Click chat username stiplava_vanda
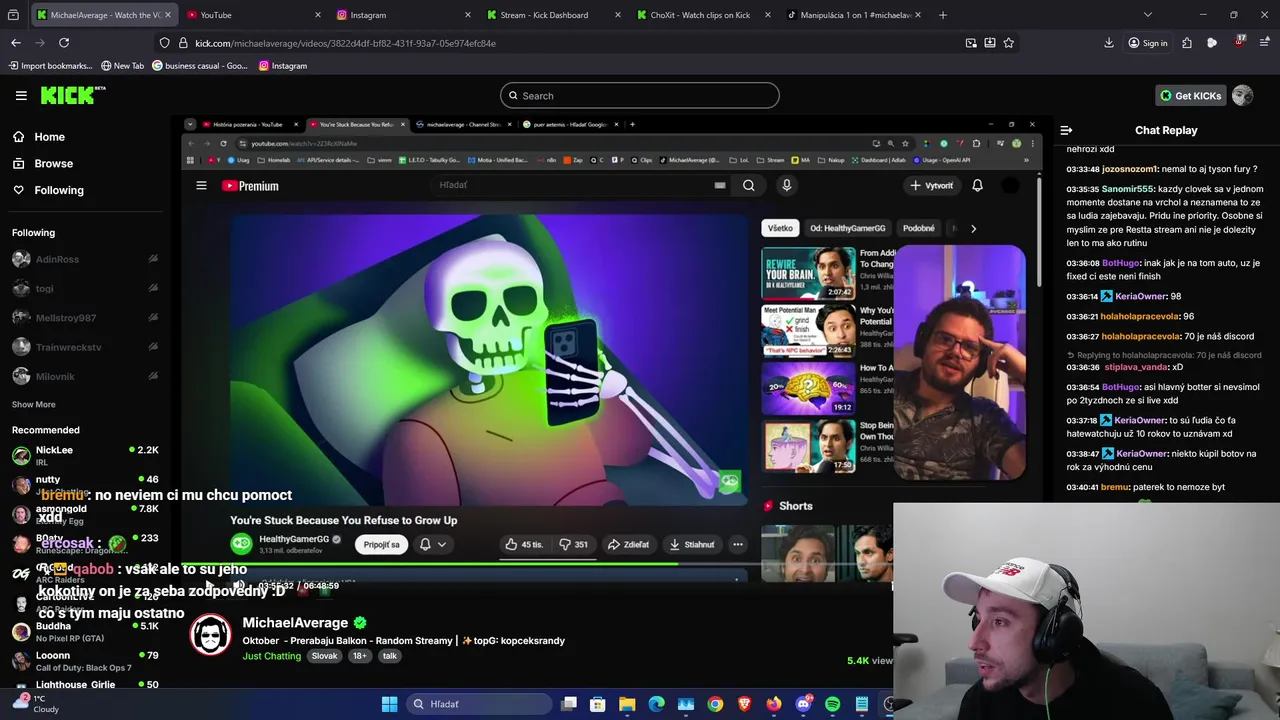 pos(1136,367)
